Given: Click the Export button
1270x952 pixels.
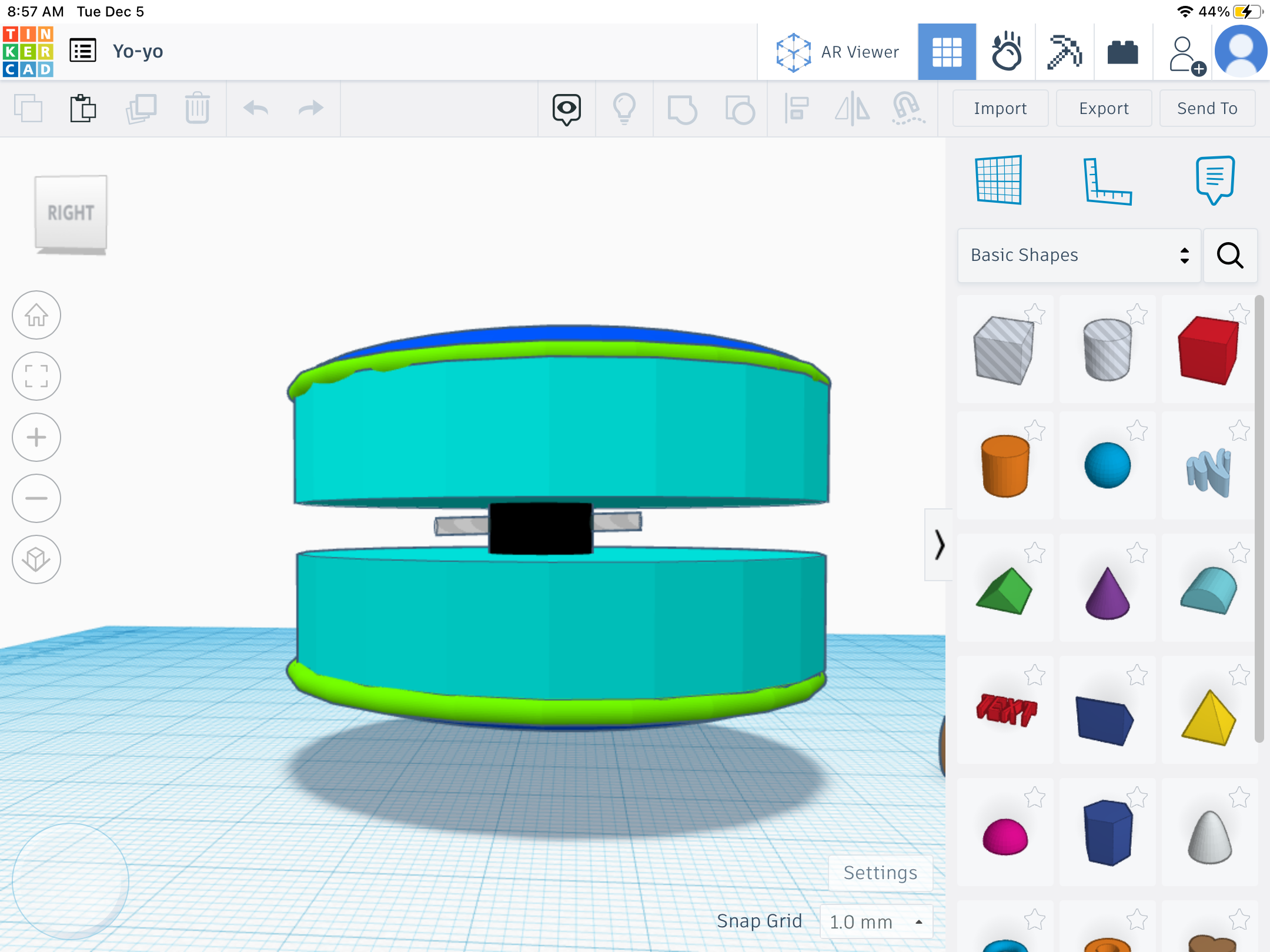Looking at the screenshot, I should click(x=1104, y=108).
